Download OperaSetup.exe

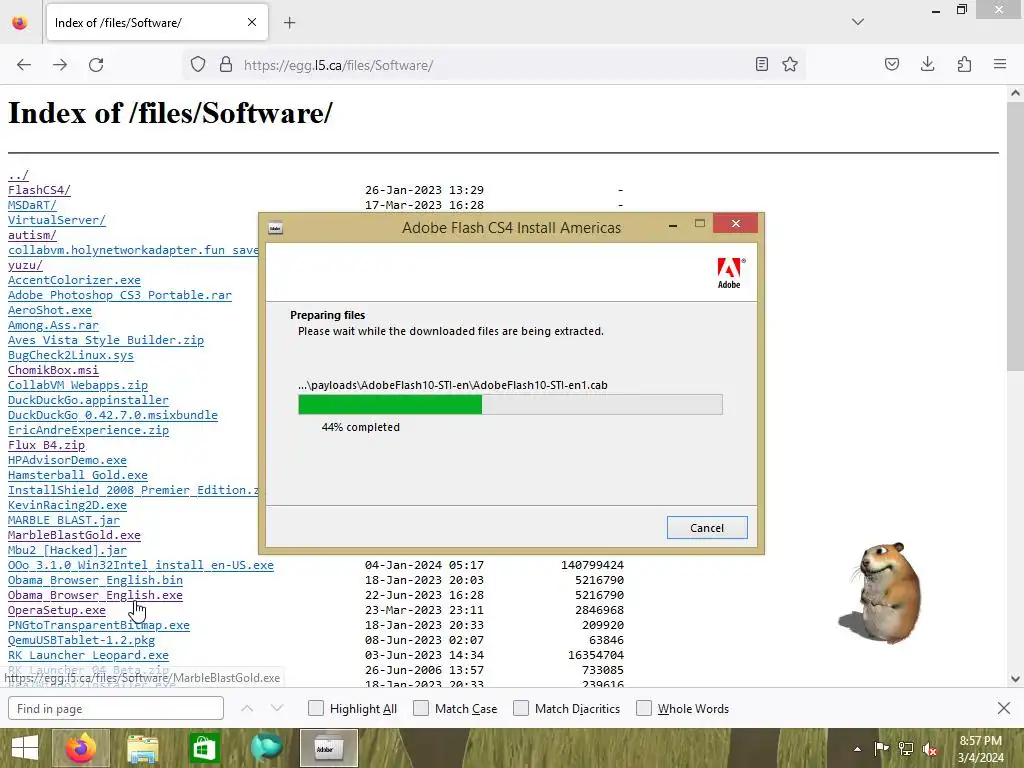click(x=57, y=611)
